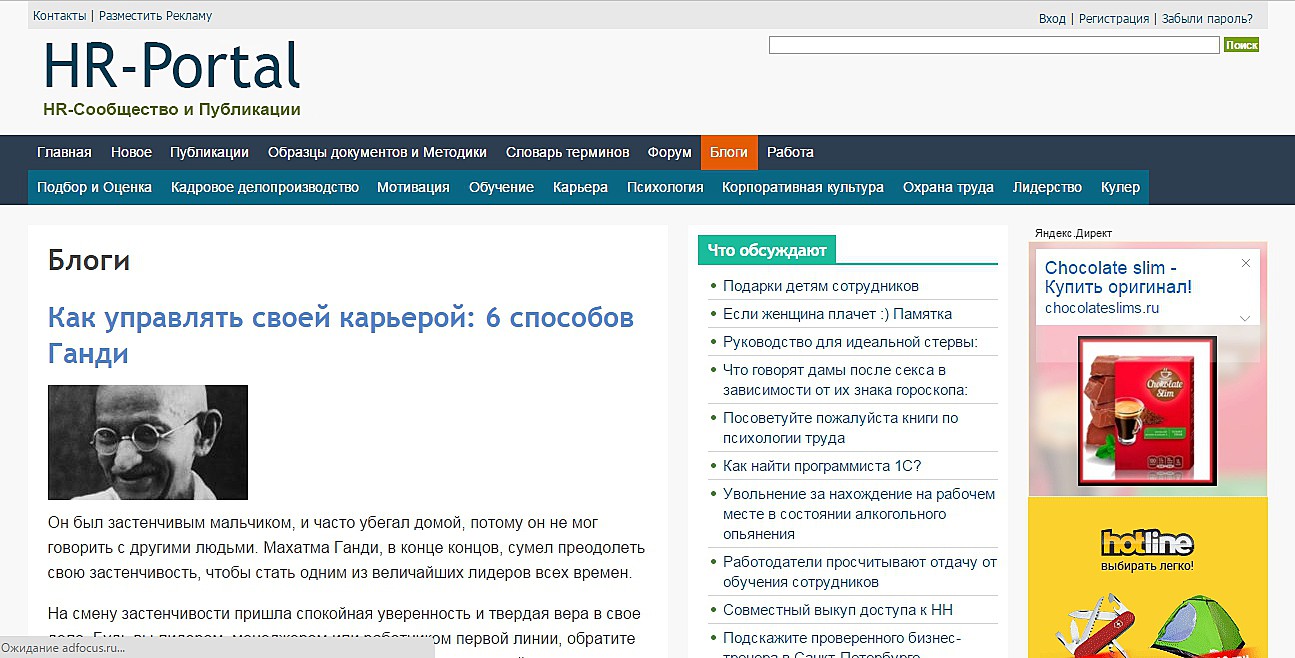Open the Chocolate slim ad headline
This screenshot has width=1295, height=658.
pos(1118,278)
